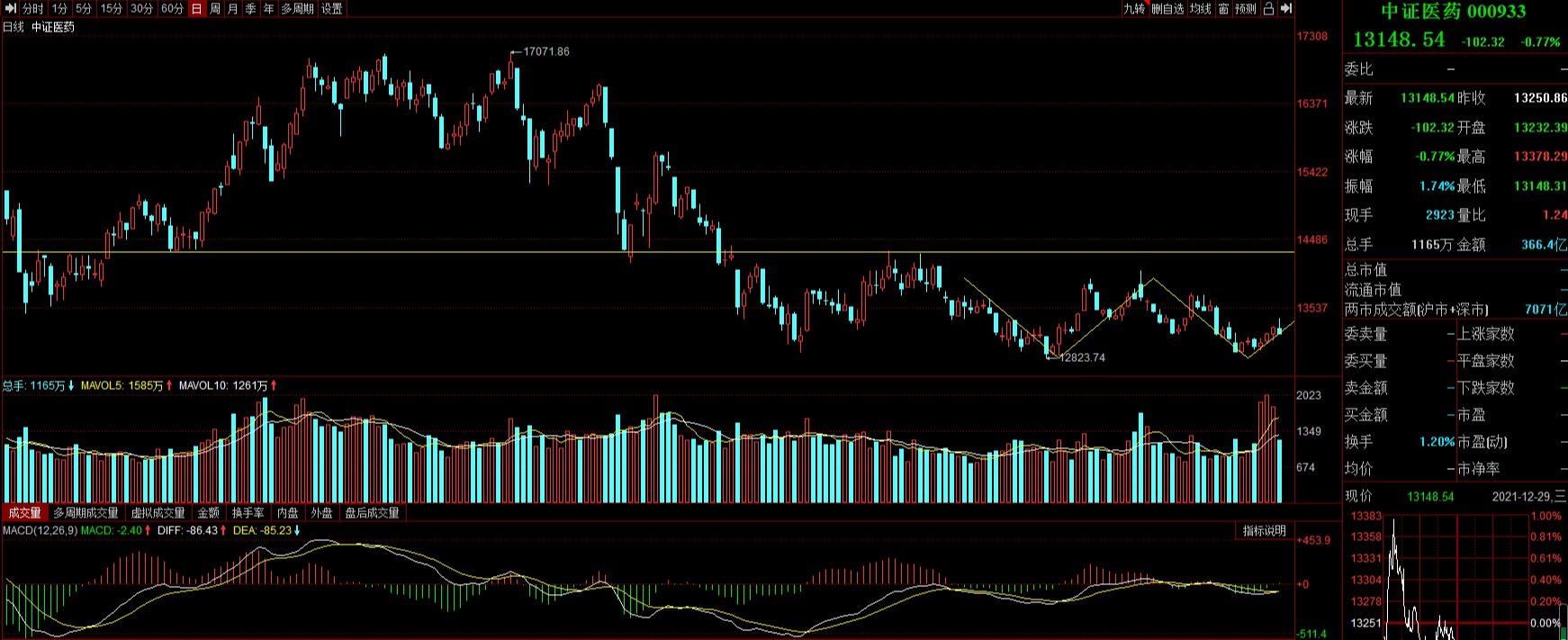Click the MACD(12,26,9) indicator label
The image size is (1568, 640).
click(x=40, y=530)
